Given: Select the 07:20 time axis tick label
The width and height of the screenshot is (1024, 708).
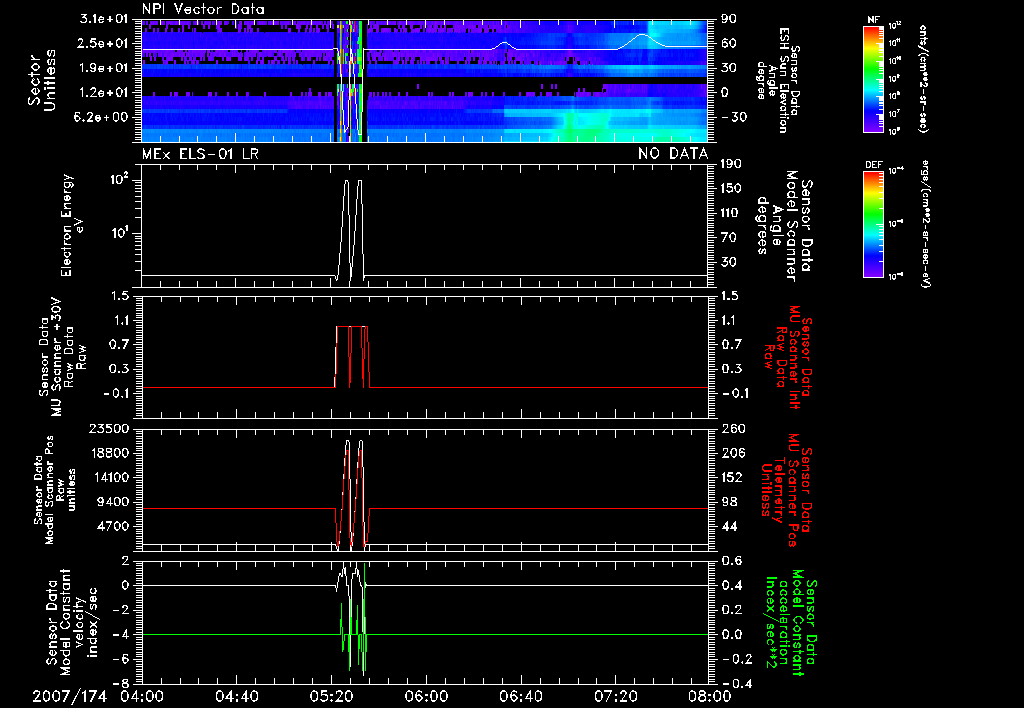Looking at the screenshot, I should click(x=615, y=695).
